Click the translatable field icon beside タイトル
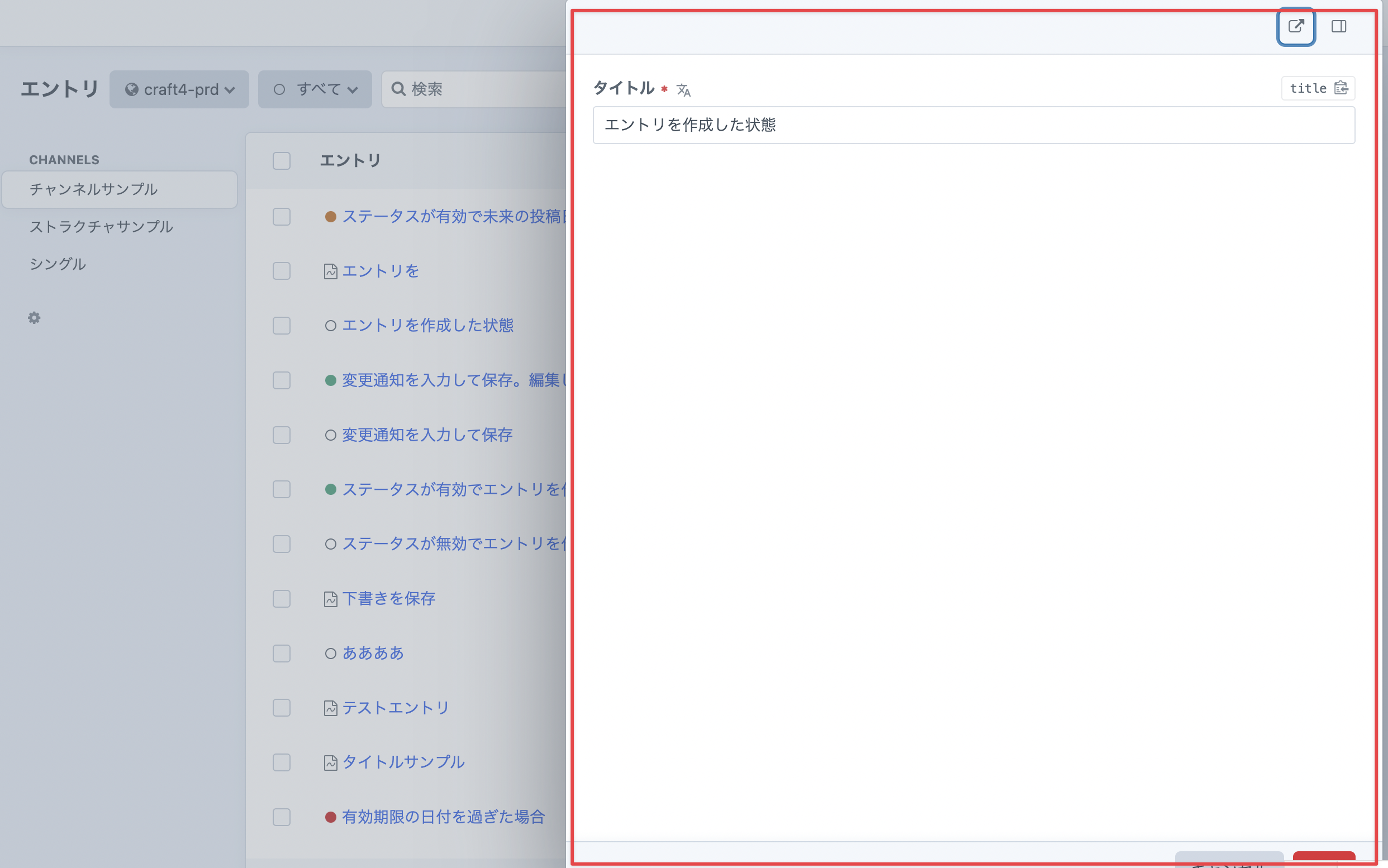The height and width of the screenshot is (868, 1388). click(x=683, y=90)
